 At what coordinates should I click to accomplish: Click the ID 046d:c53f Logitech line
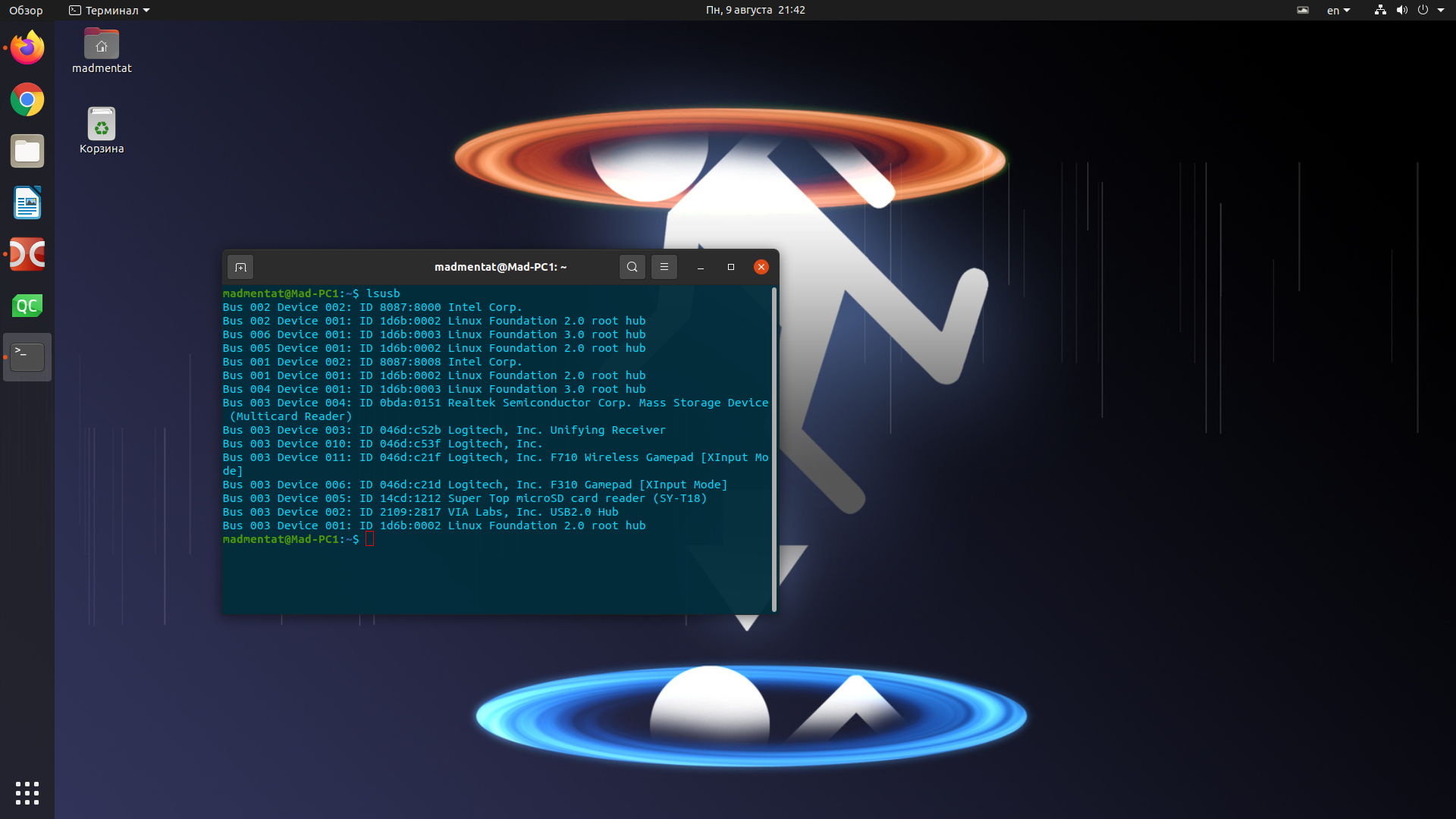click(383, 444)
